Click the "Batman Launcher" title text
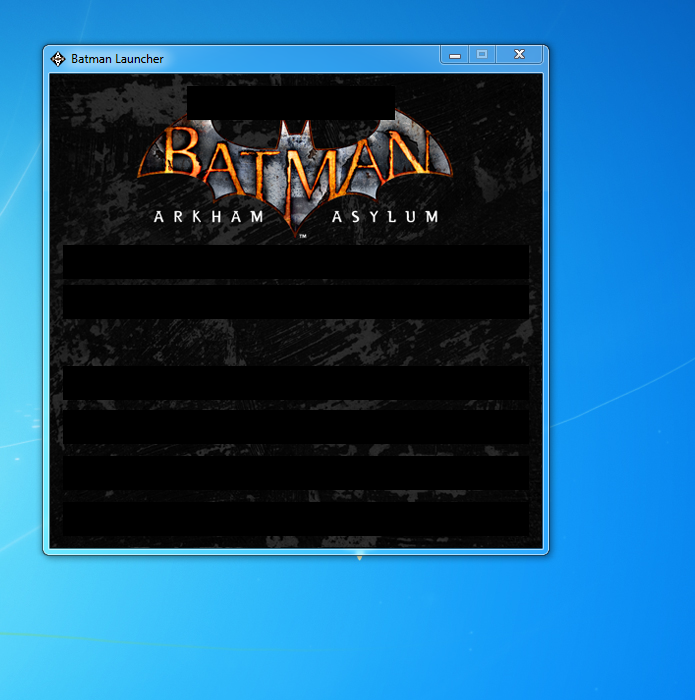The image size is (695, 700). [x=117, y=59]
